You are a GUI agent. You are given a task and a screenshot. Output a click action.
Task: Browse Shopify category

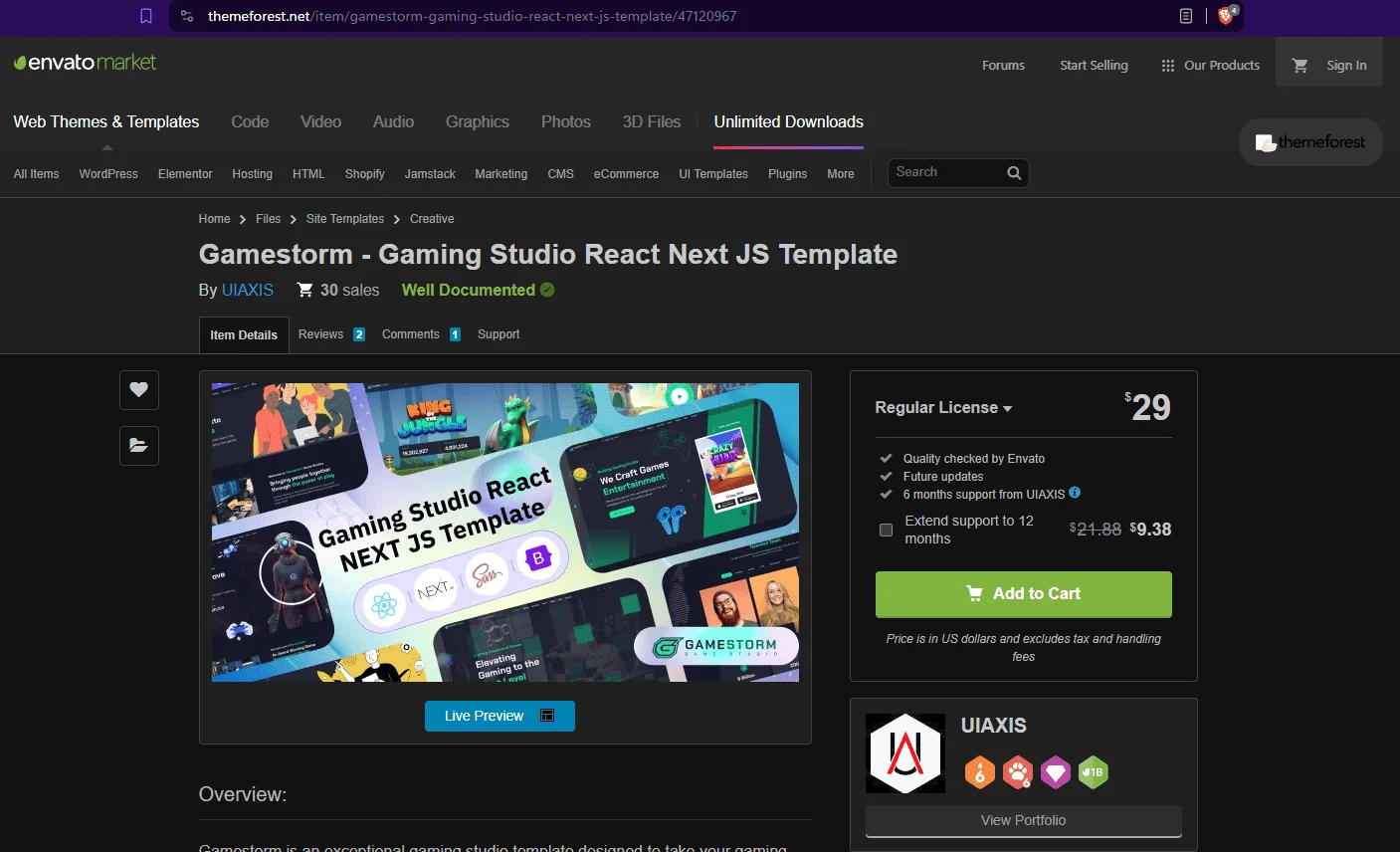click(364, 173)
